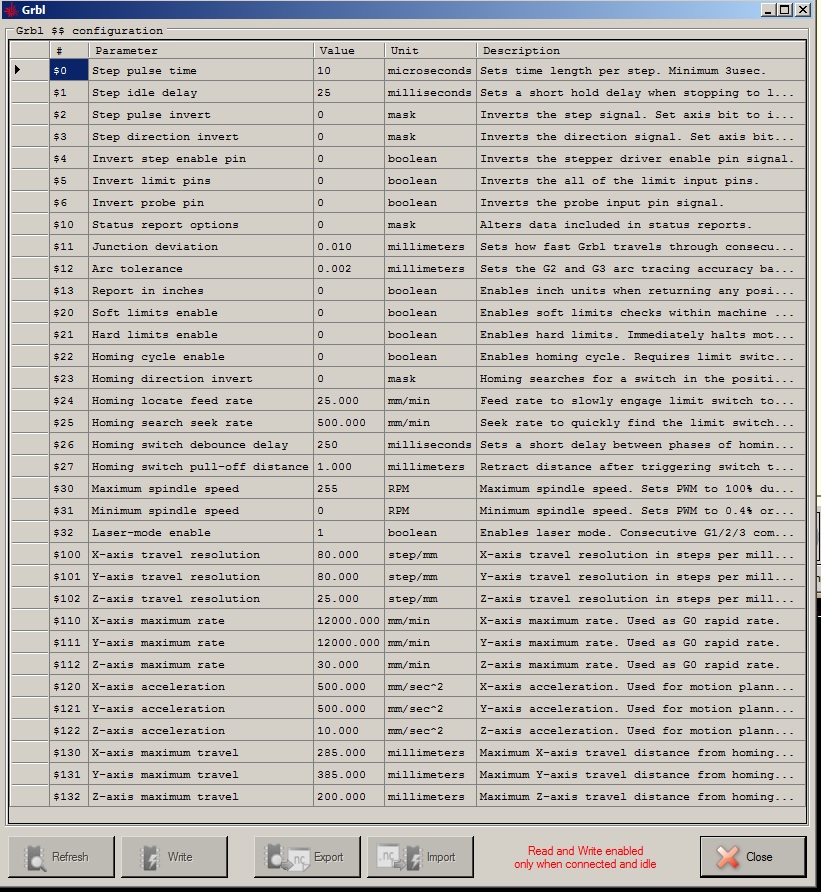The width and height of the screenshot is (821, 892).
Task: Click the Z-axis acceleration value 10.000
Action: pos(349,730)
